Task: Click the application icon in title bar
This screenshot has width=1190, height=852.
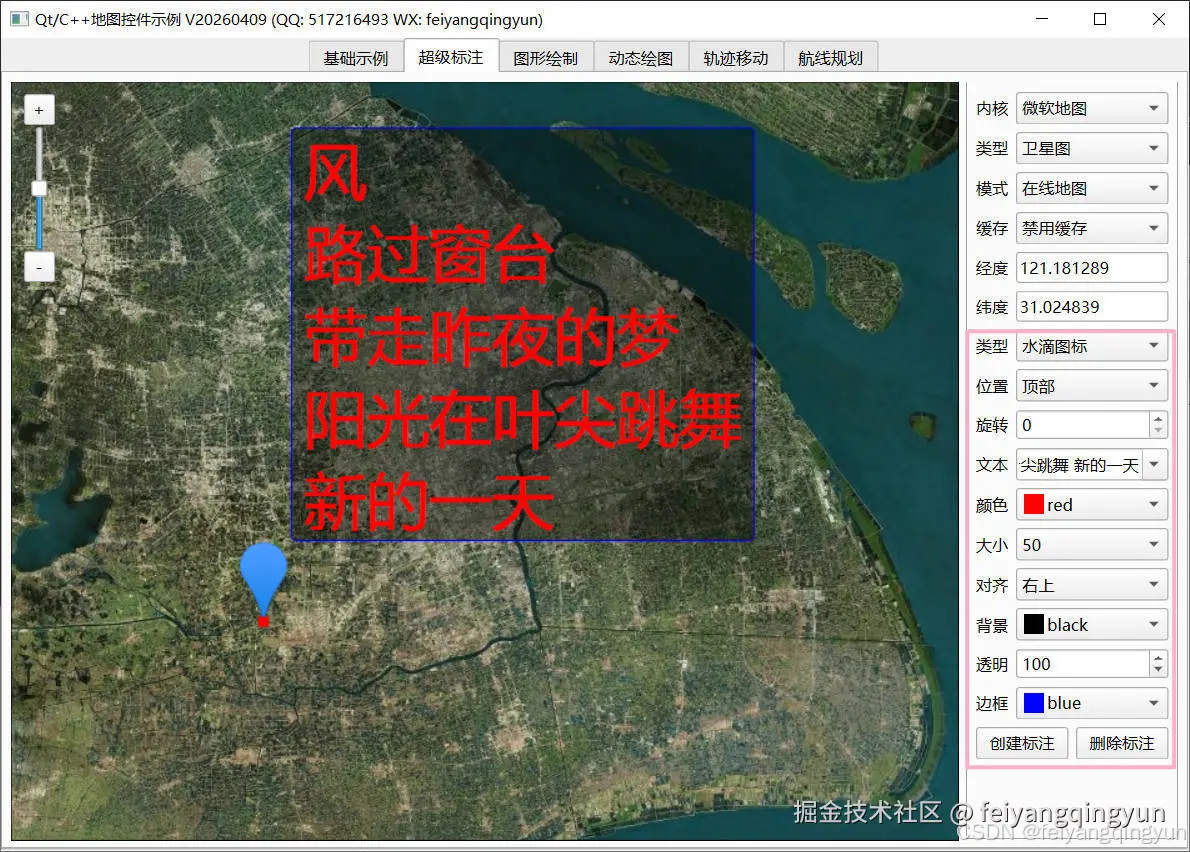Action: point(19,19)
